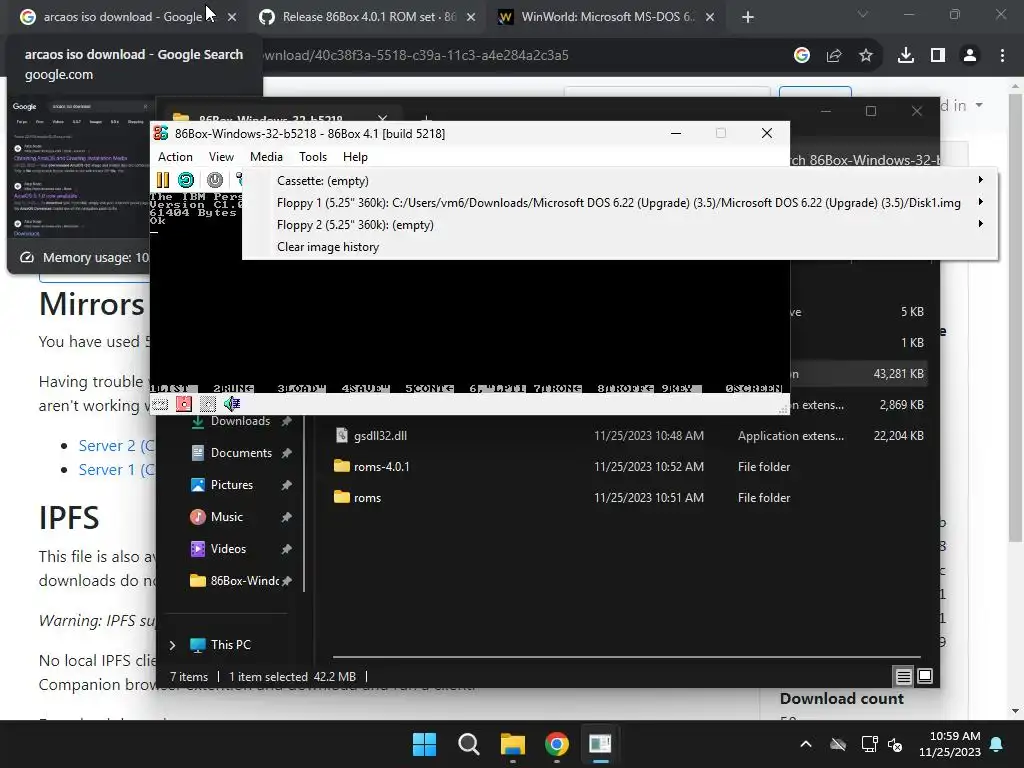1024x768 pixels.
Task: Show hidden system tray icons
Action: [806, 744]
